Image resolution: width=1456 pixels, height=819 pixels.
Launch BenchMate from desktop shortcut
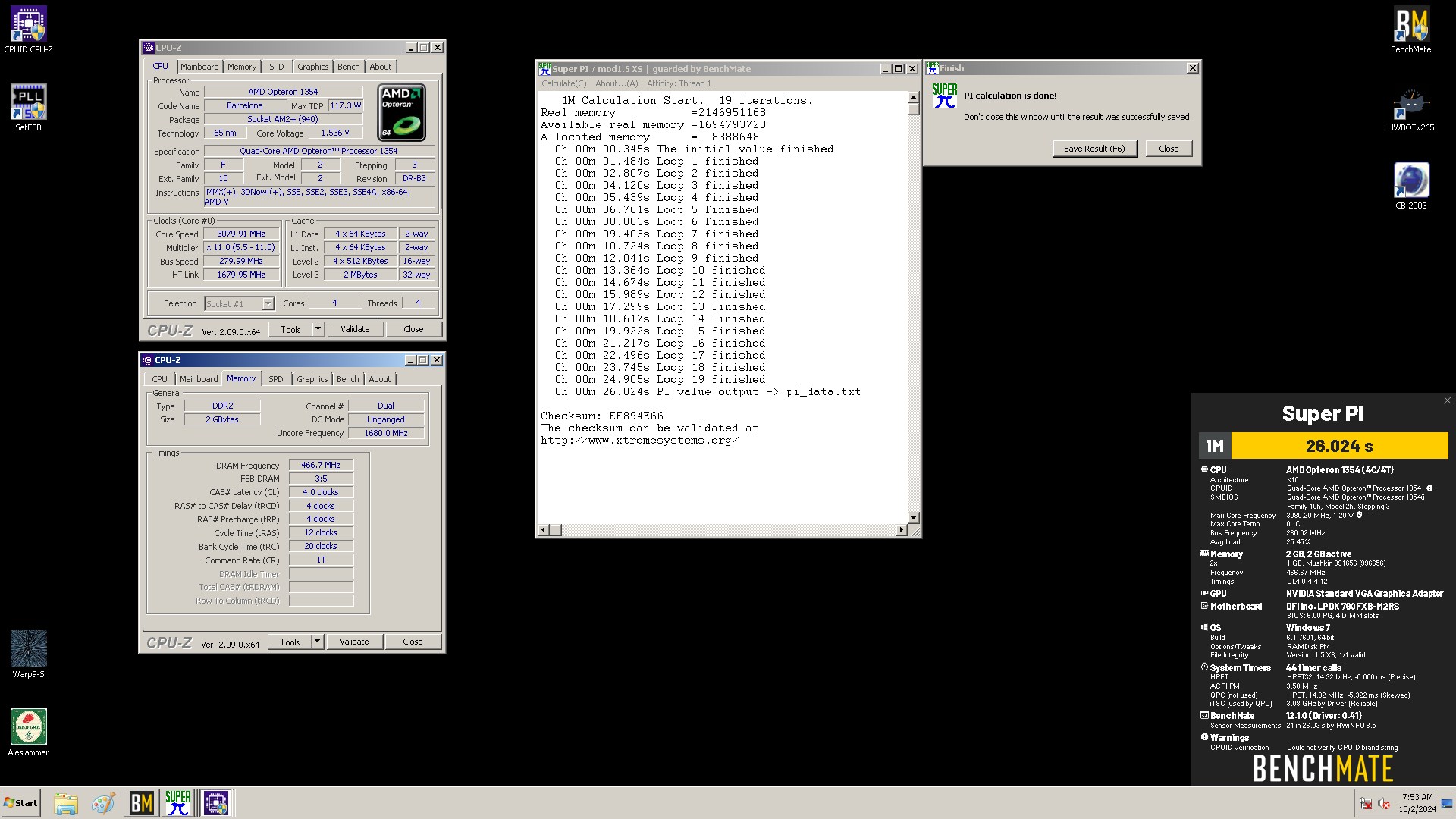1410,30
